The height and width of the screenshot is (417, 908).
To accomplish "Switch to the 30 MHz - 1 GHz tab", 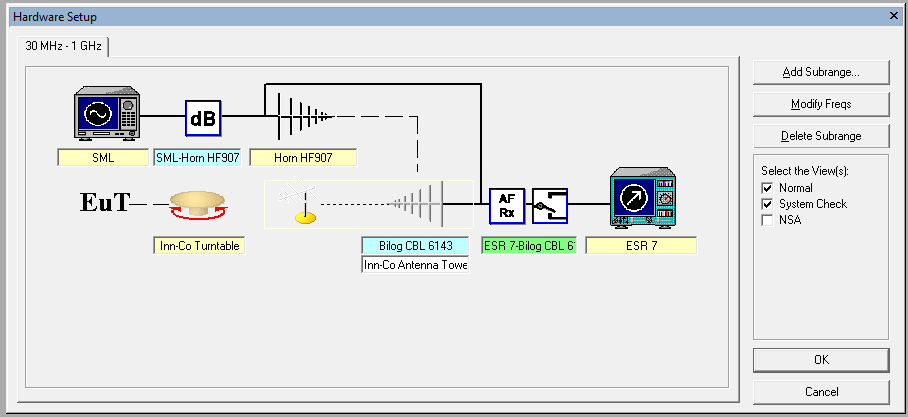I will 64,46.
